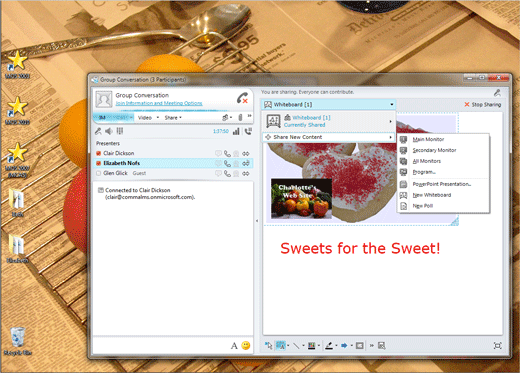Screen dimensions: 520x373
Task: Mute the microphone in the call controls
Action: pos(98,131)
